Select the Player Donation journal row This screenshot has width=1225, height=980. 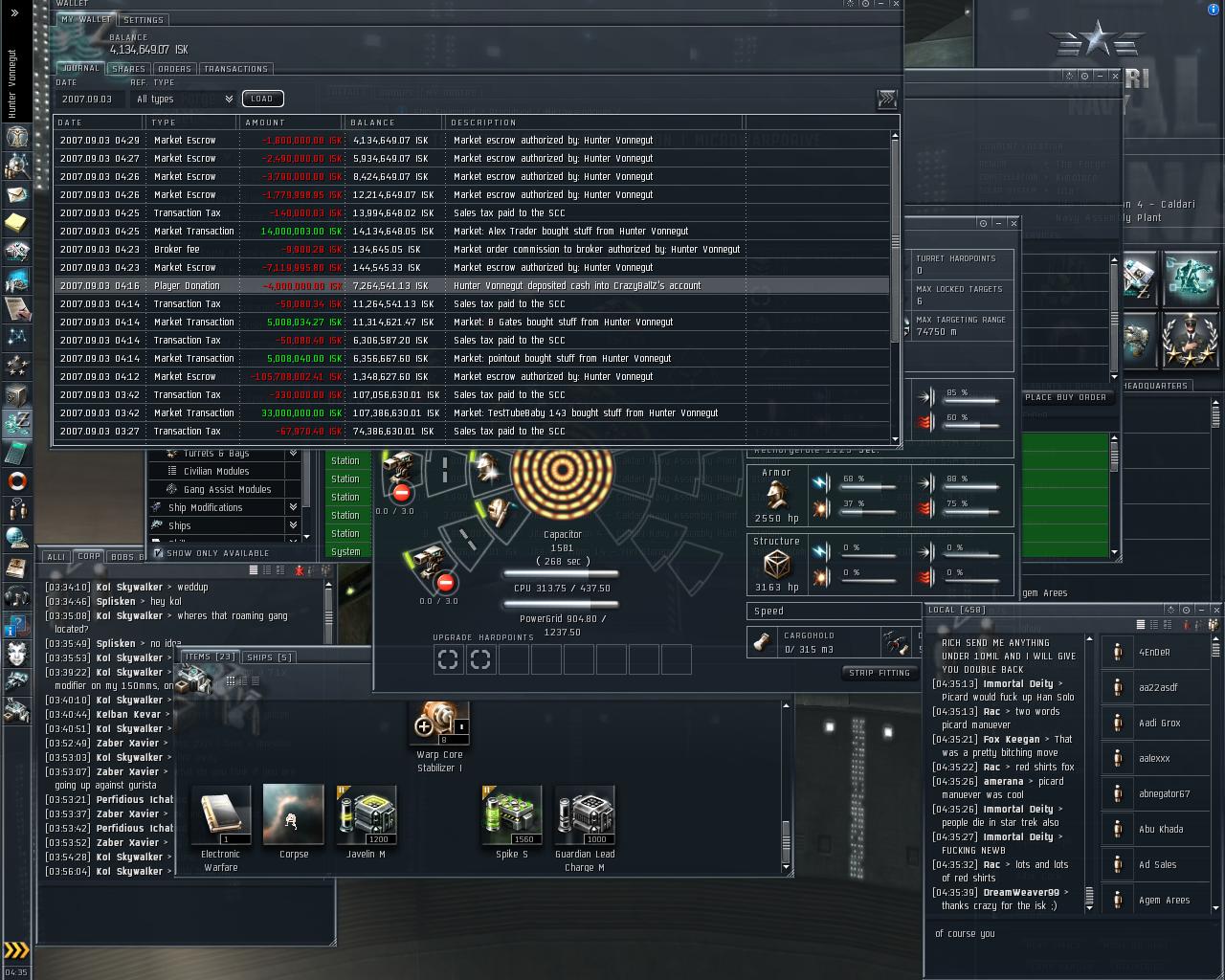(472, 285)
